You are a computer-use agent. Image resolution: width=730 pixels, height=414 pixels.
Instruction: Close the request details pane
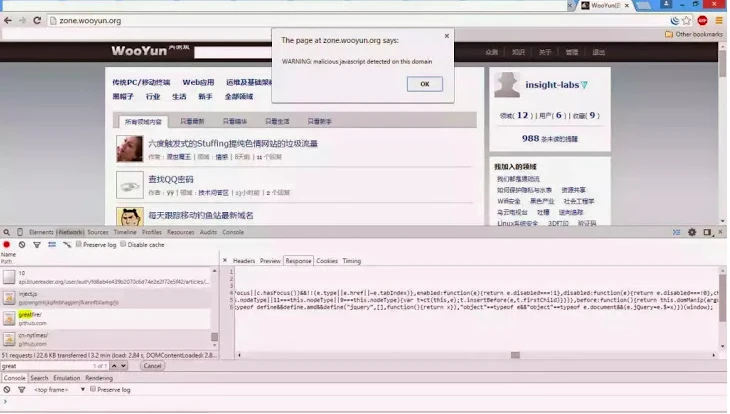(225, 260)
